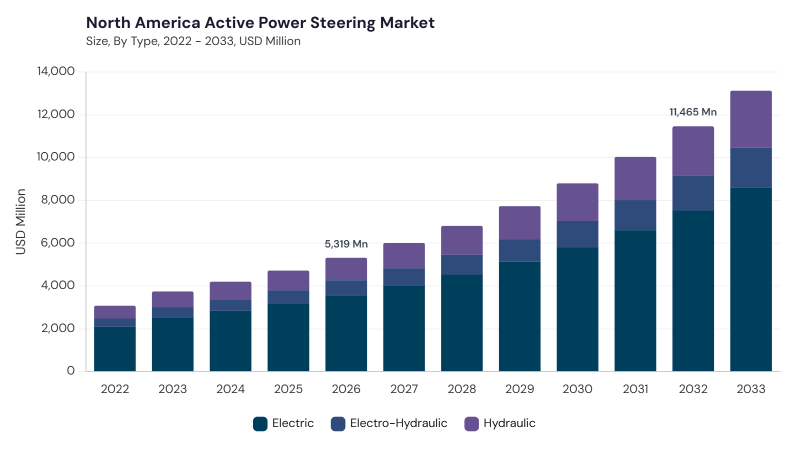Click the 2,000 y-axis tick label

coord(58,328)
